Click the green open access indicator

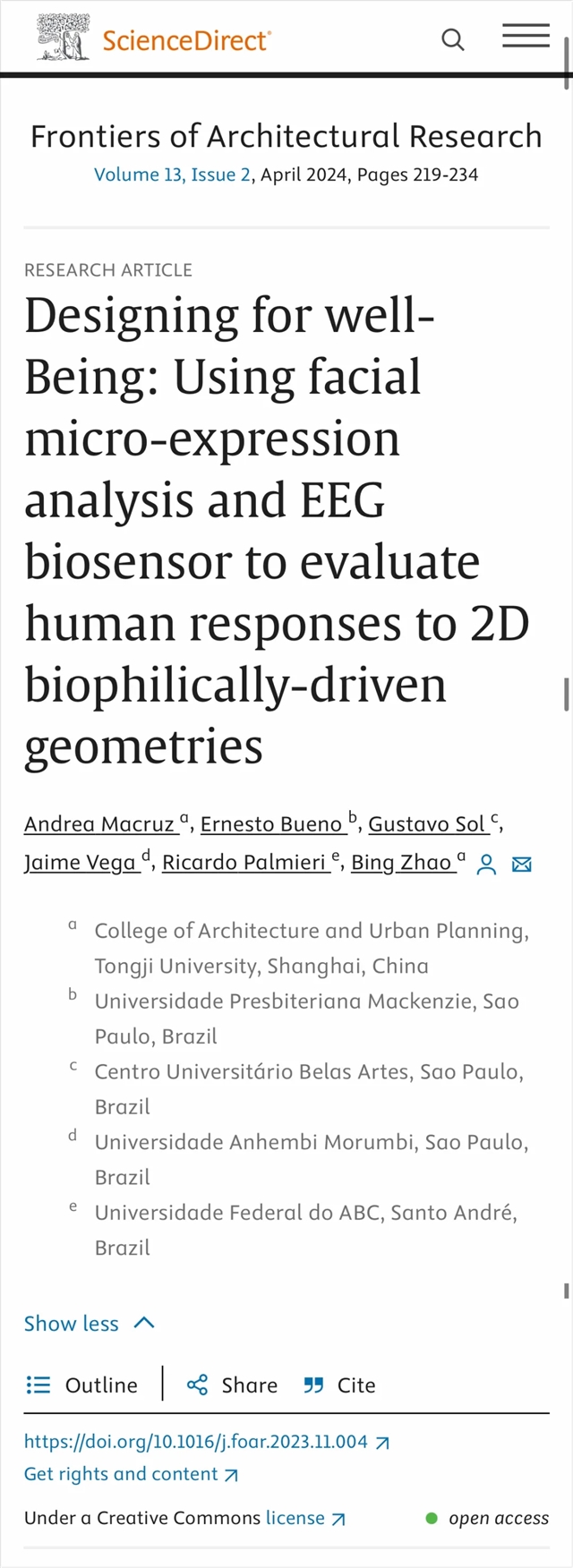[432, 1518]
